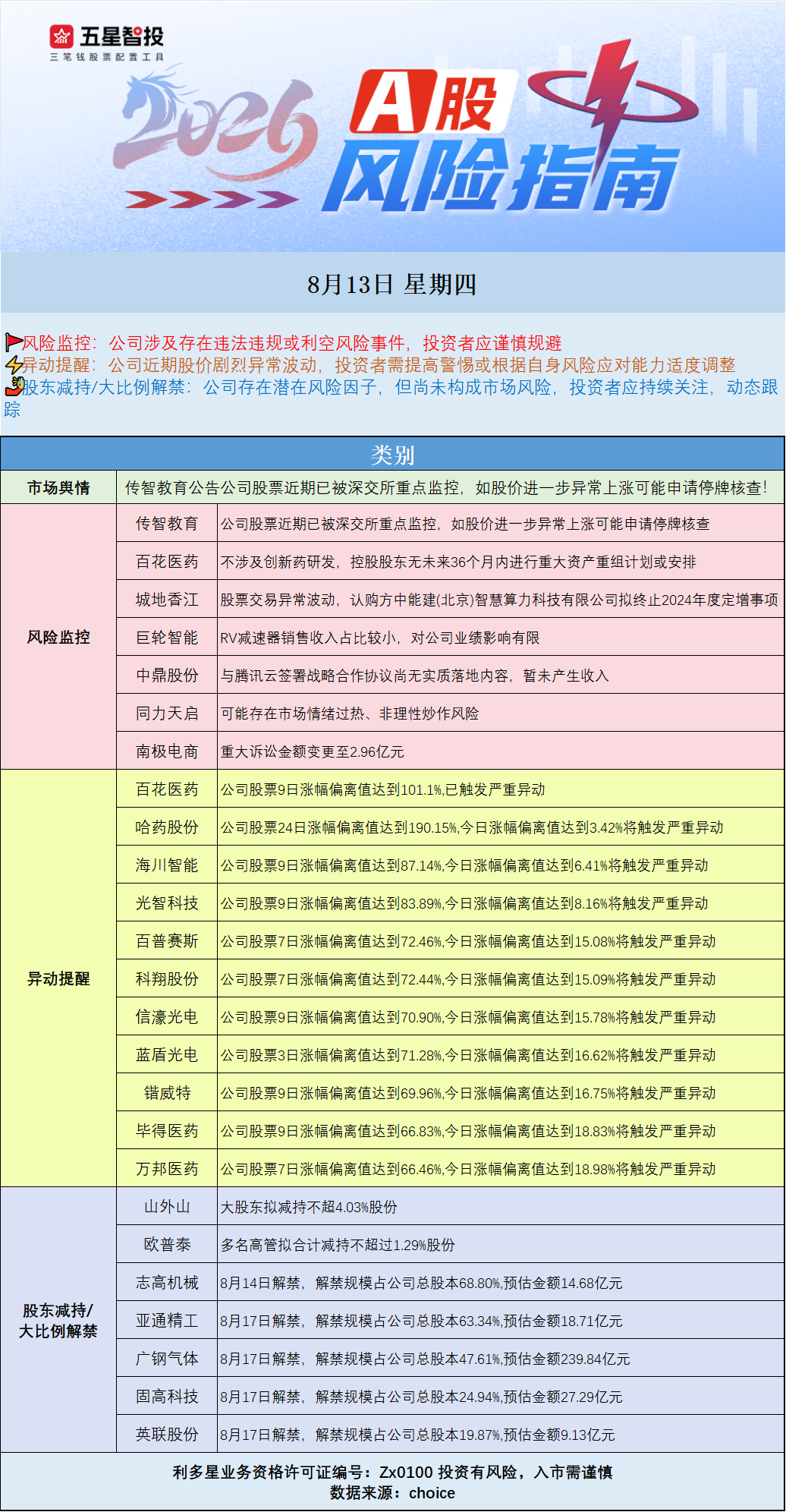Click 百花医药 in the 异动提醒 section

coord(167,789)
